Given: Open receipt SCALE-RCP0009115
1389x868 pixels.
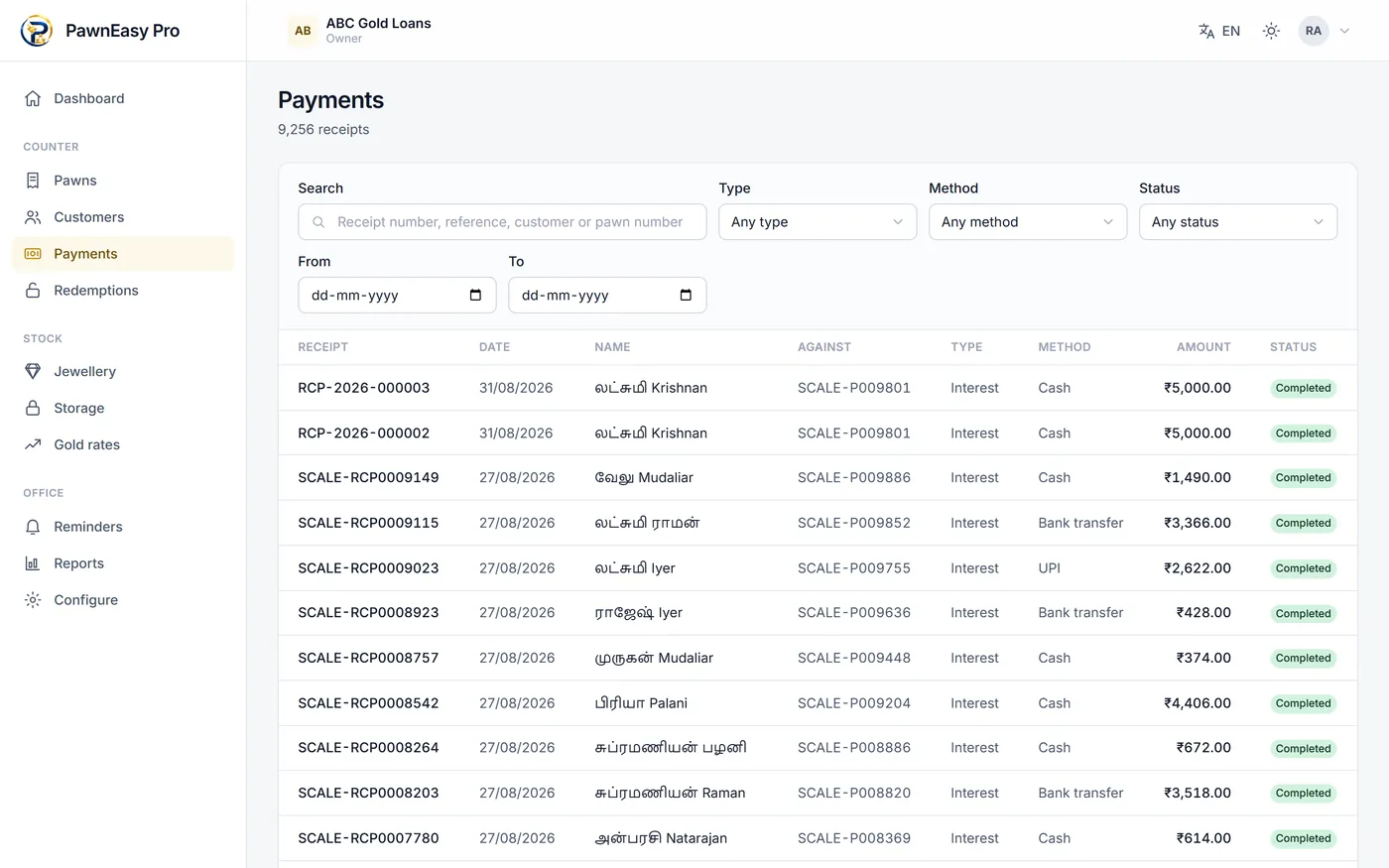Looking at the screenshot, I should (368, 523).
